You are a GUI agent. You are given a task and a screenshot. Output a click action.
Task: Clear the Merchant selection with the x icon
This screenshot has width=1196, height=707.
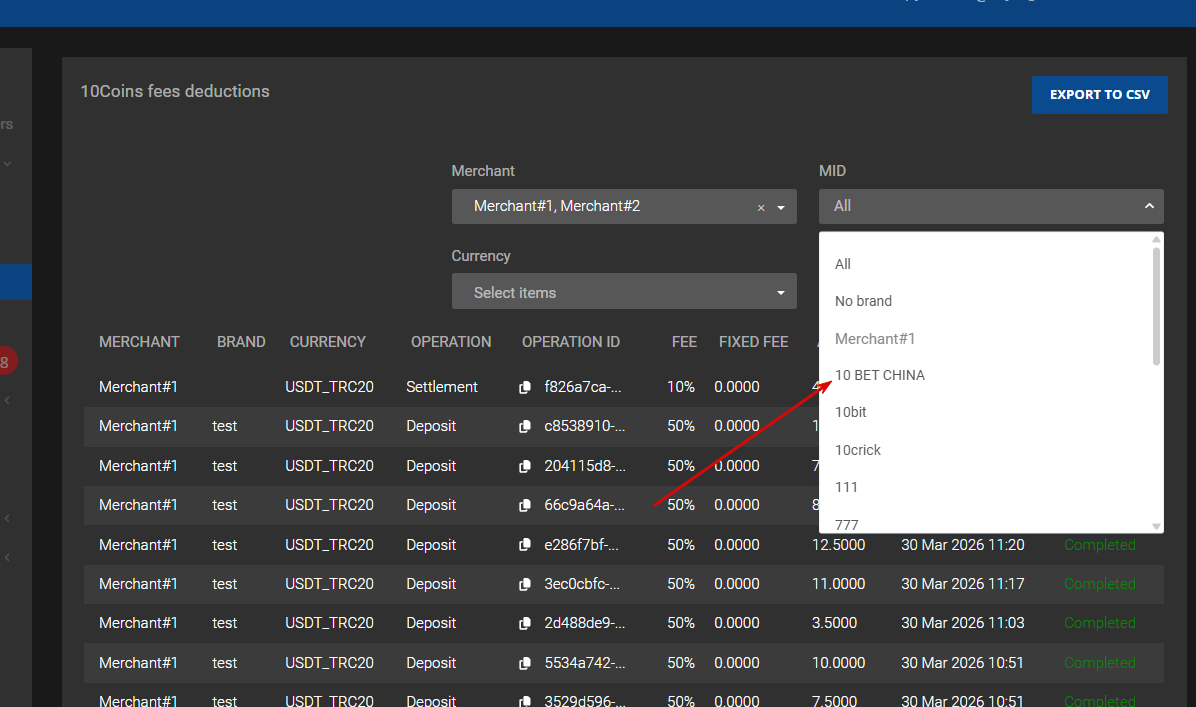click(x=760, y=208)
